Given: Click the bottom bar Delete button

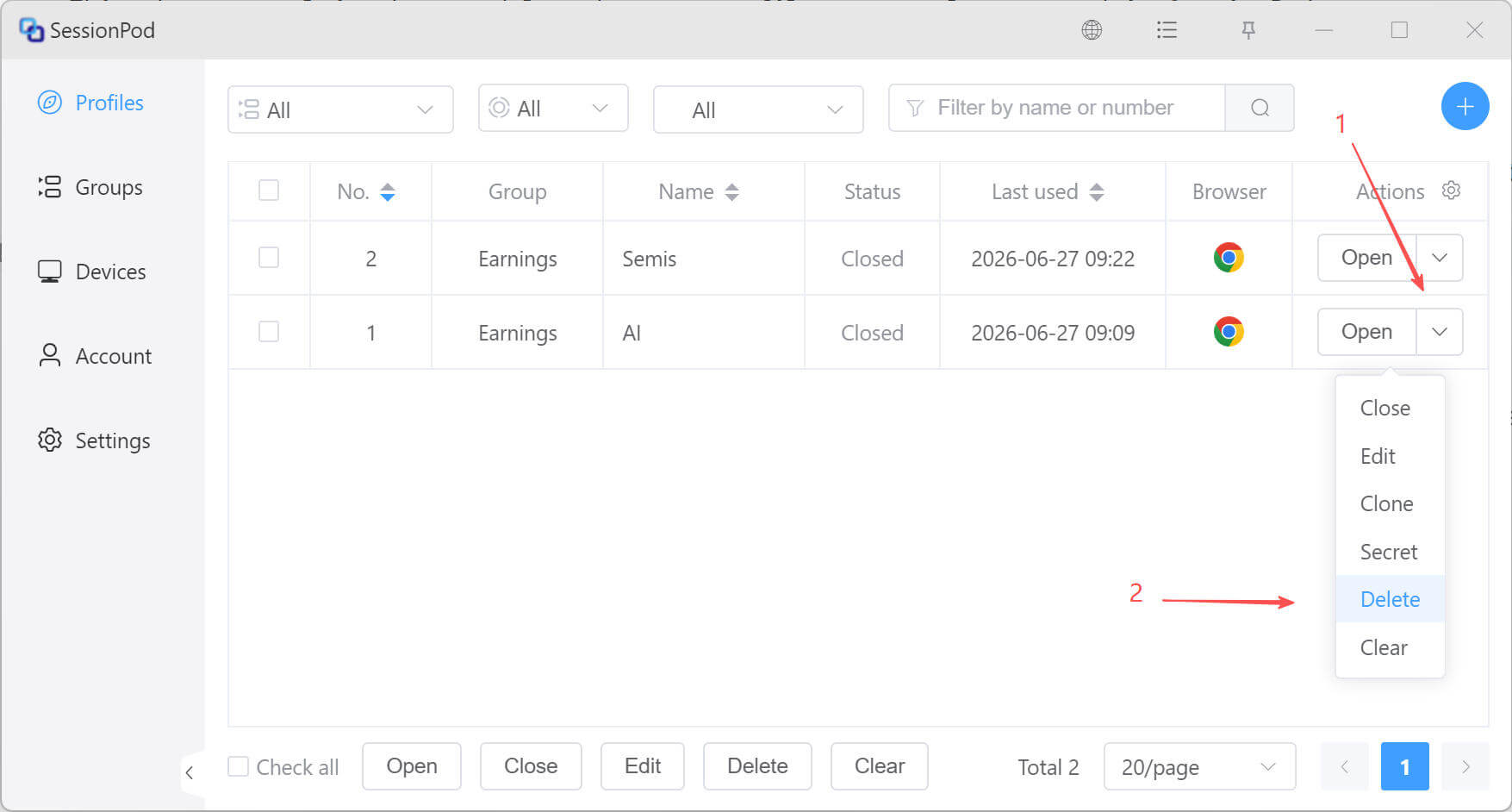Looking at the screenshot, I should coord(757,766).
